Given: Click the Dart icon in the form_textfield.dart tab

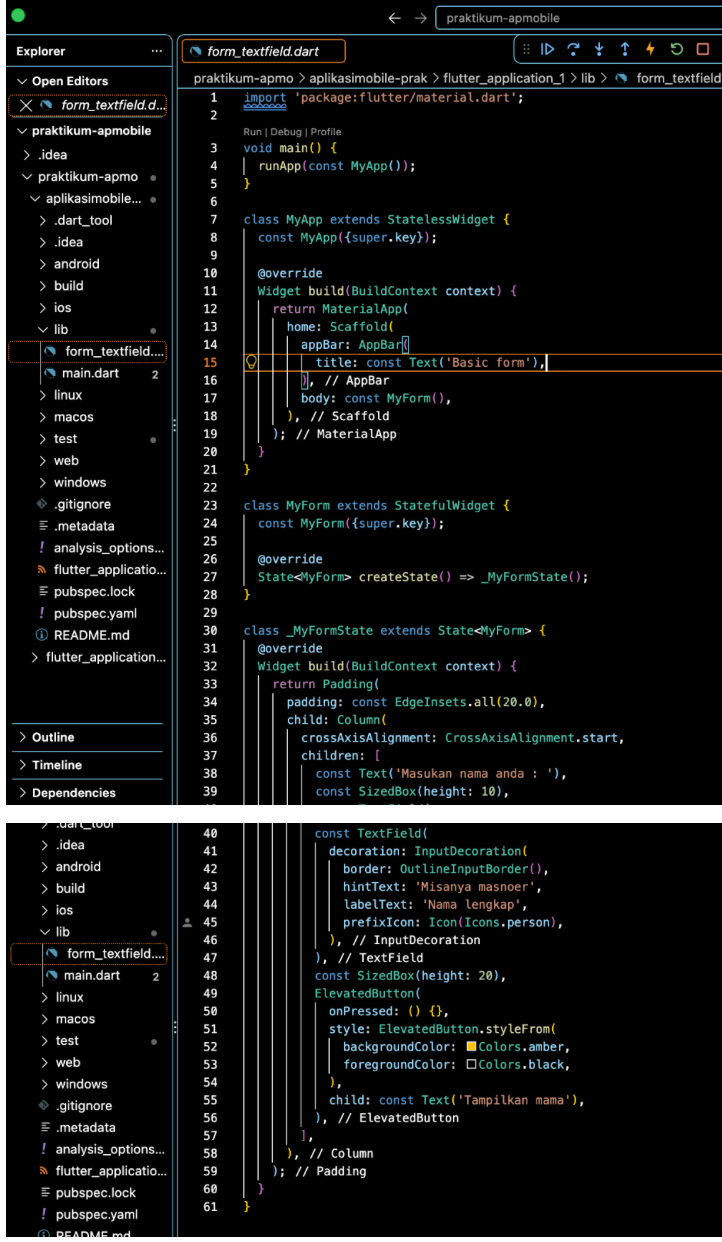Looking at the screenshot, I should (x=196, y=51).
